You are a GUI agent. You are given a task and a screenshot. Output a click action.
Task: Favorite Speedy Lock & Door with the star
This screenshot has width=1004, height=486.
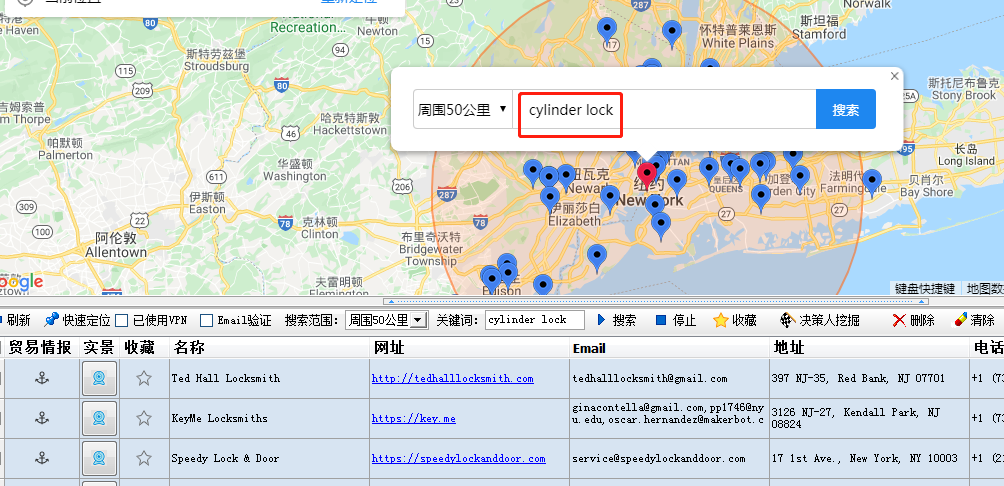[x=143, y=458]
